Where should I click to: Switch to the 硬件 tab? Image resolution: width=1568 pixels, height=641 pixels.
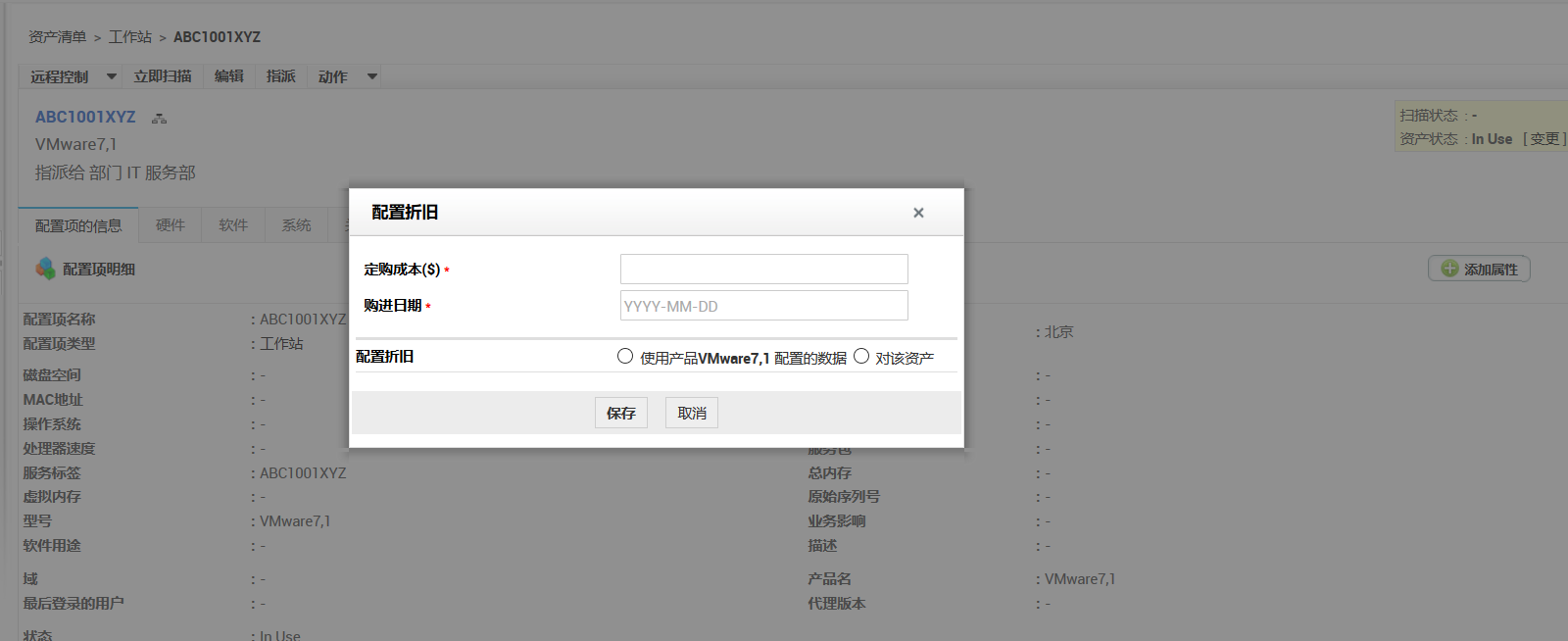click(171, 225)
